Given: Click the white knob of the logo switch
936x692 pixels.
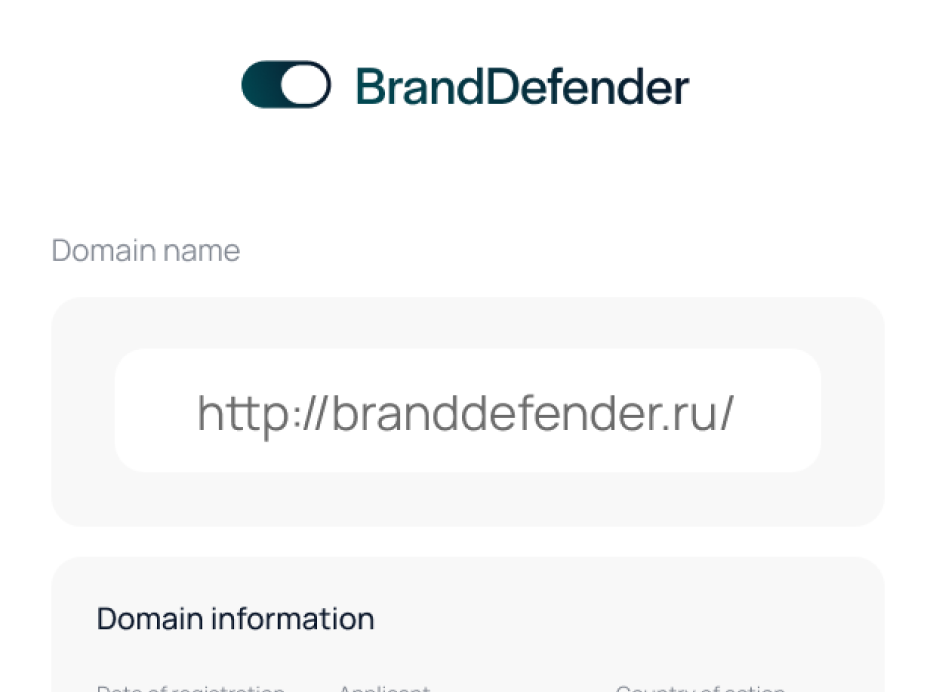Looking at the screenshot, I should (304, 85).
